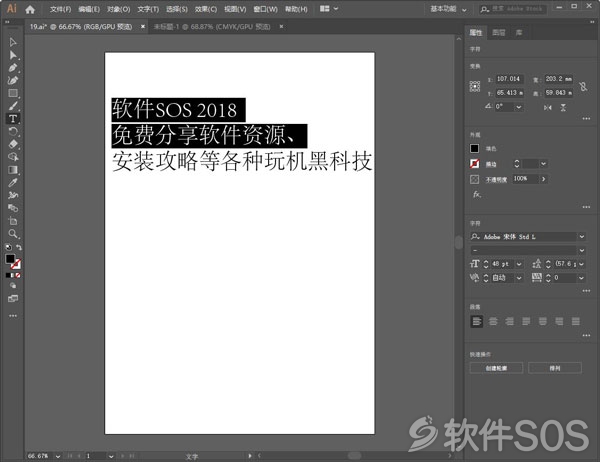Open the 对象(O) menu
Image resolution: width=600 pixels, height=462 pixels.
[118, 9]
